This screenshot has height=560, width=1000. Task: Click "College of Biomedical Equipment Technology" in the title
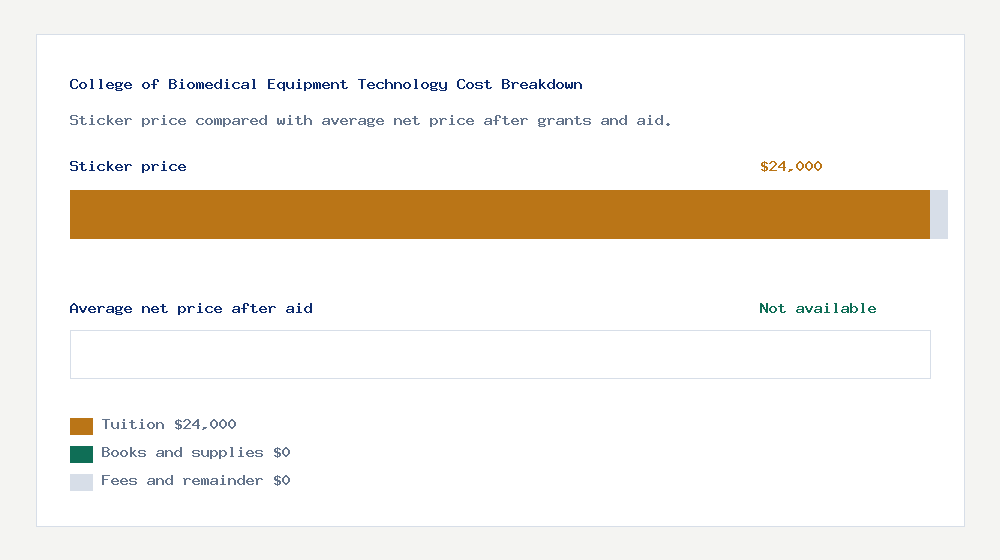pyautogui.click(x=259, y=85)
